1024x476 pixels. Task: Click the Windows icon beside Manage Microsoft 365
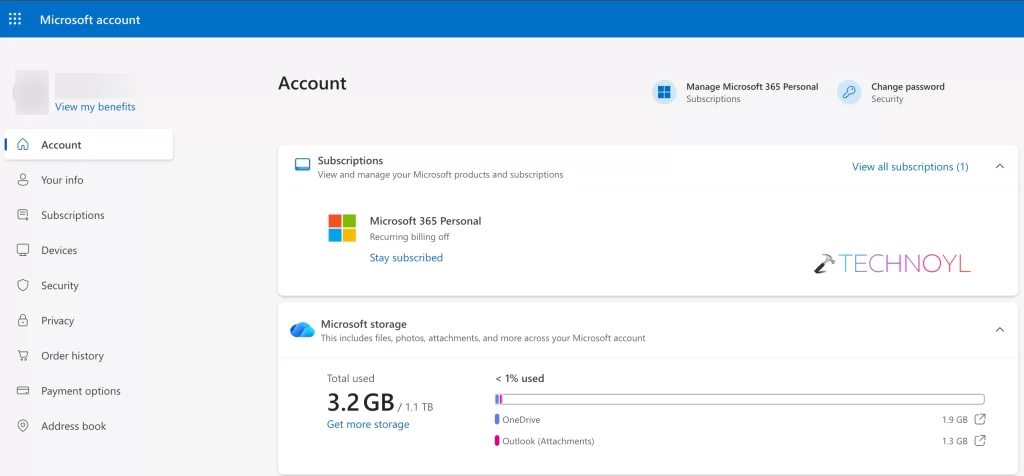pos(664,92)
